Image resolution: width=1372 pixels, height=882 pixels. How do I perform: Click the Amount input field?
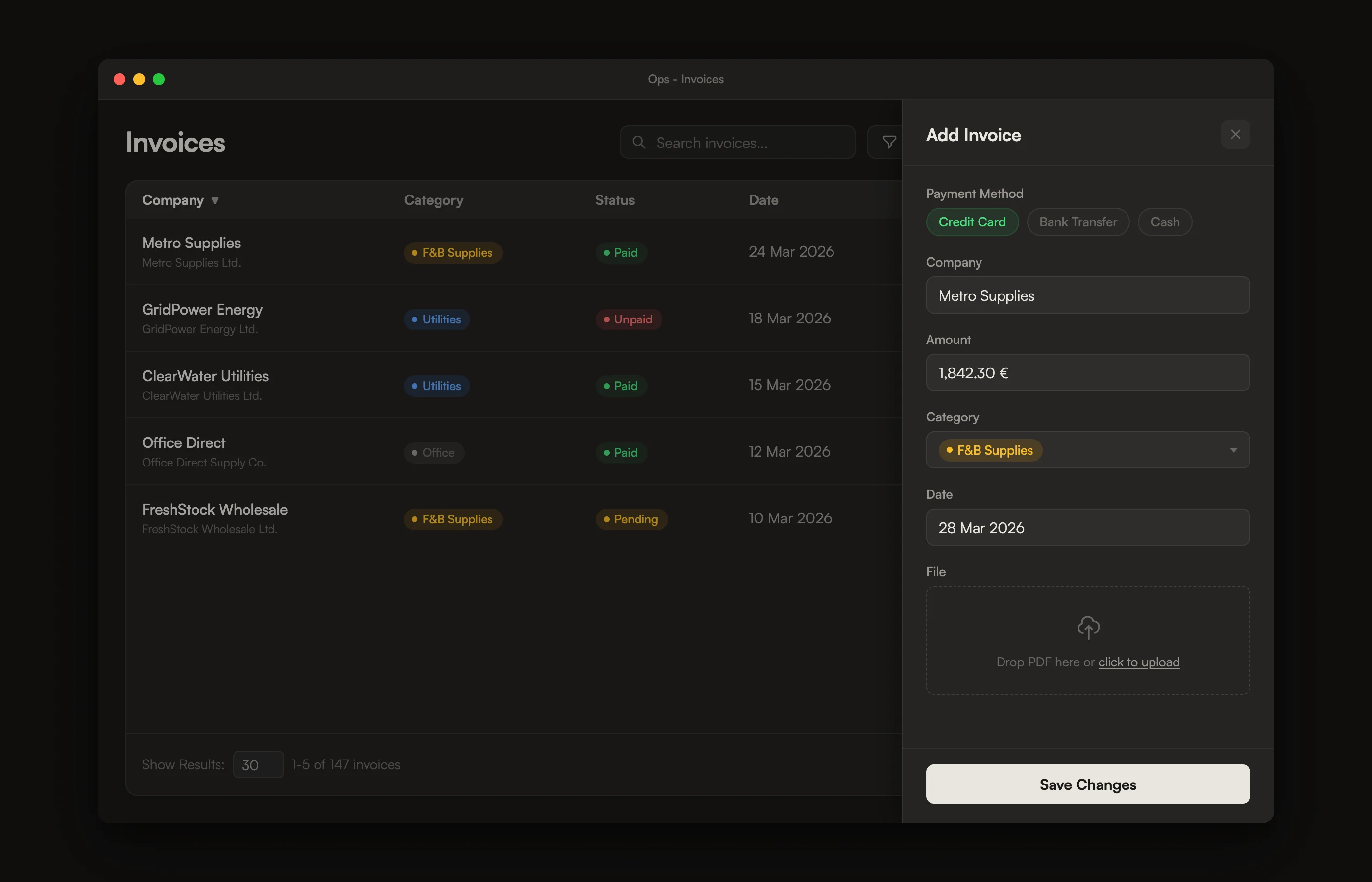(x=1087, y=373)
